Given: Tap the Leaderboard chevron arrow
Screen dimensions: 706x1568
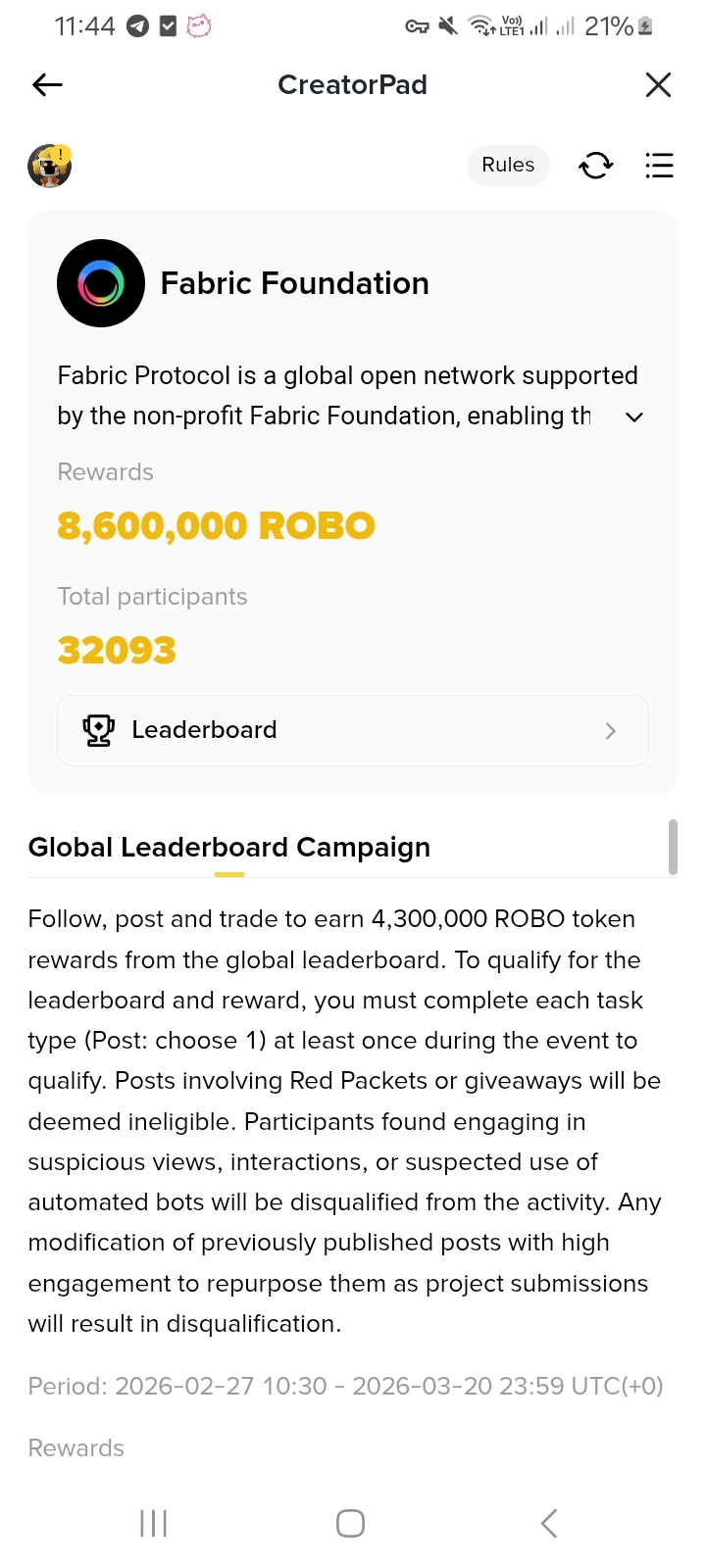Looking at the screenshot, I should [x=611, y=731].
